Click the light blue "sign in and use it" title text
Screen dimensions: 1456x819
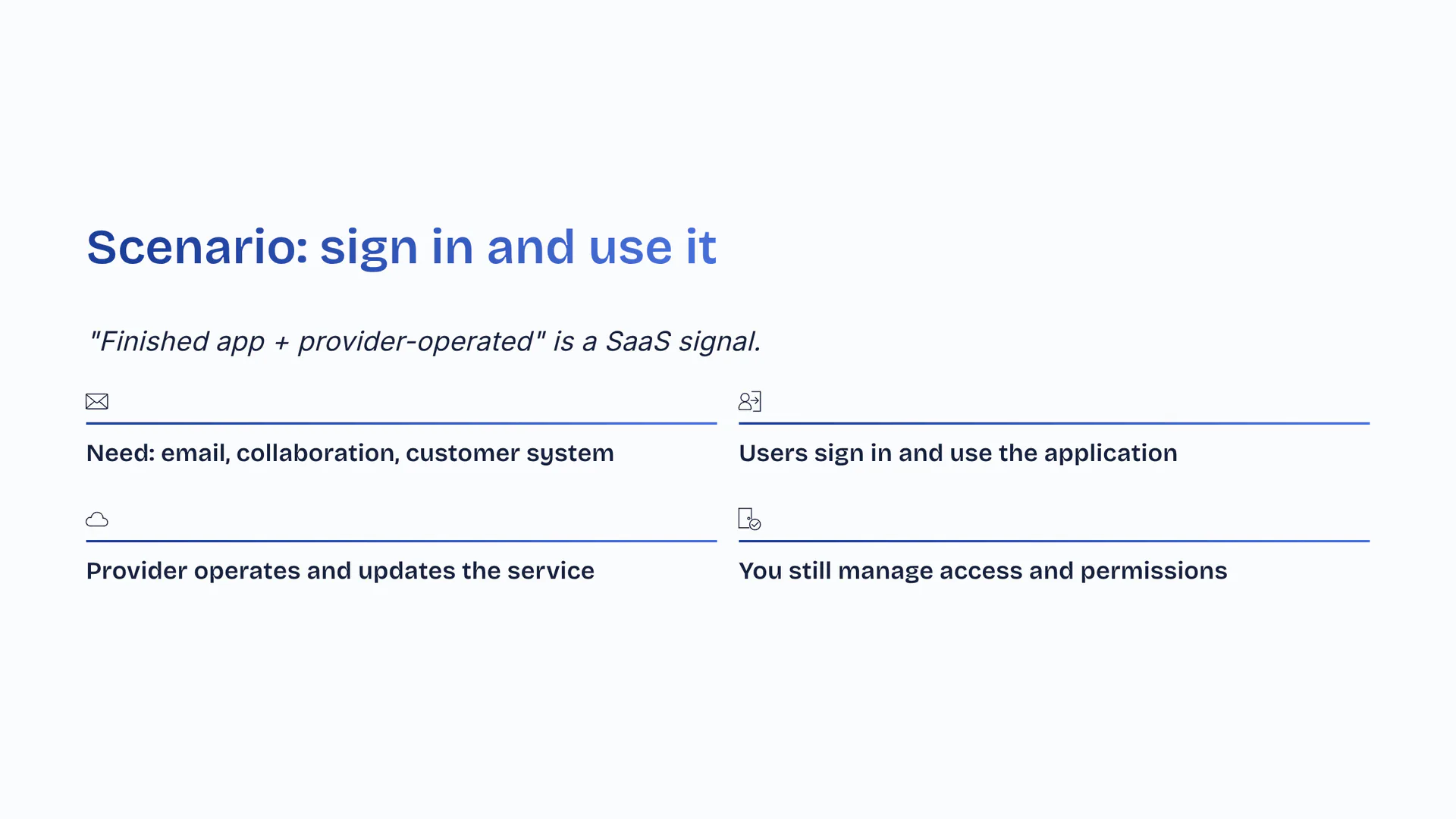(518, 247)
